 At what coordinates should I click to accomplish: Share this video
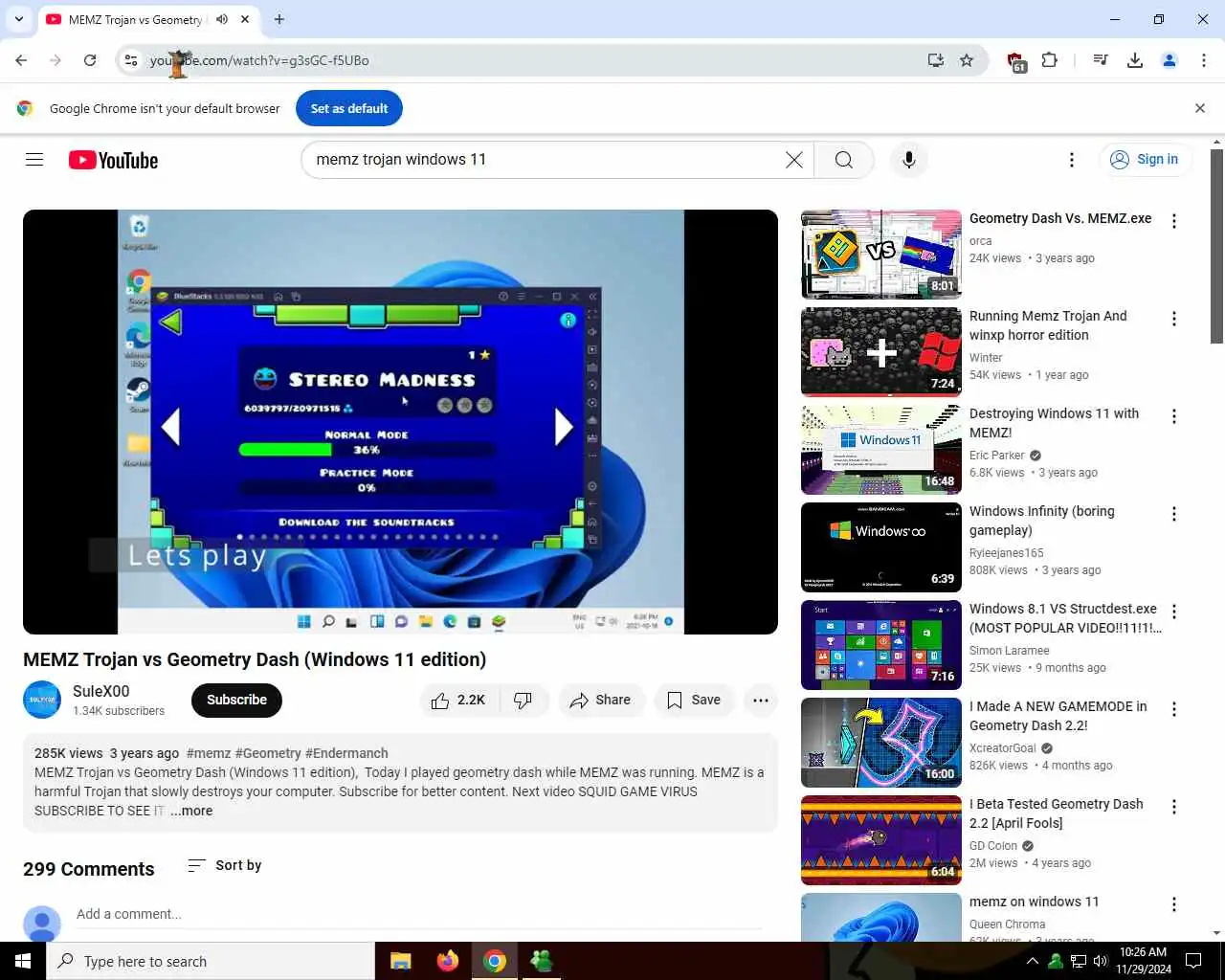point(601,701)
